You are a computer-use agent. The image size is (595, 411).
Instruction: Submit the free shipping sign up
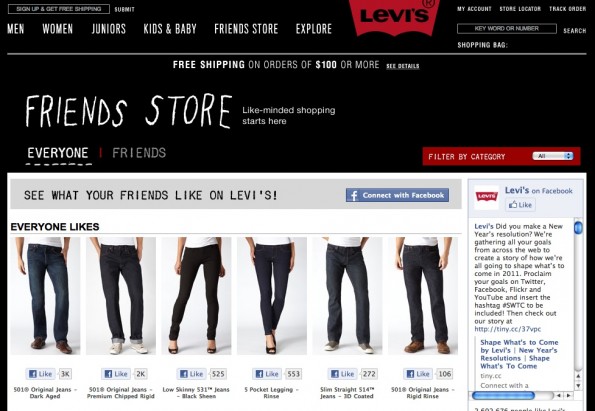[124, 9]
